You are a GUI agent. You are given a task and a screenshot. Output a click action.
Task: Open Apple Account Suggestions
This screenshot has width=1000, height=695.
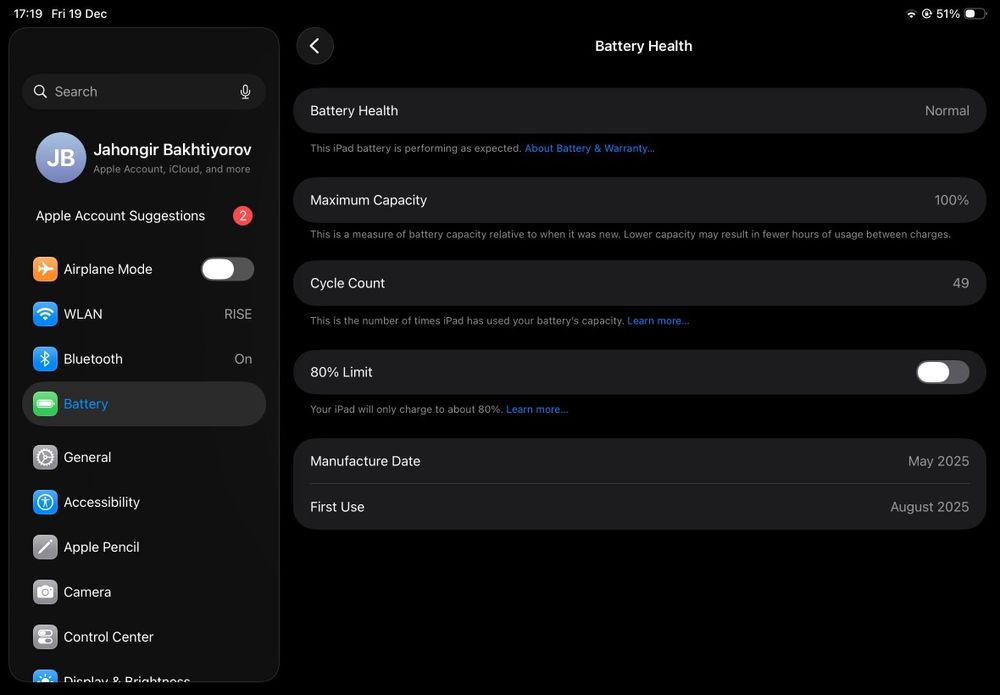click(144, 216)
